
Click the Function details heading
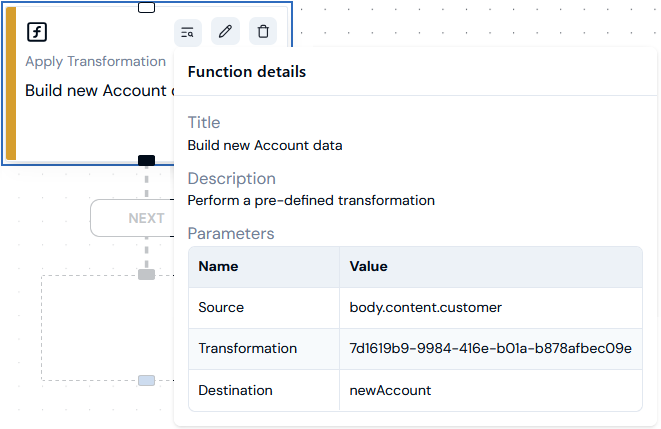pyautogui.click(x=247, y=72)
